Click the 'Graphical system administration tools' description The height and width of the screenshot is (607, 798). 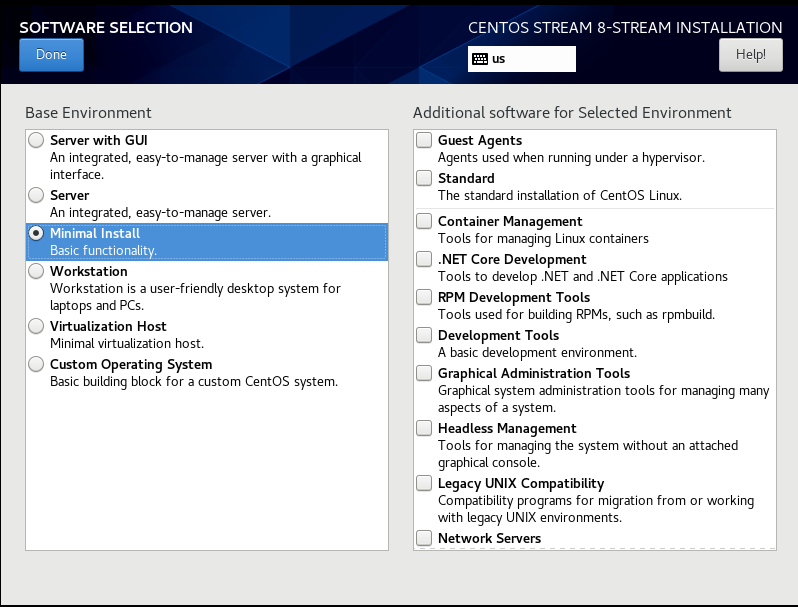[x=604, y=399]
